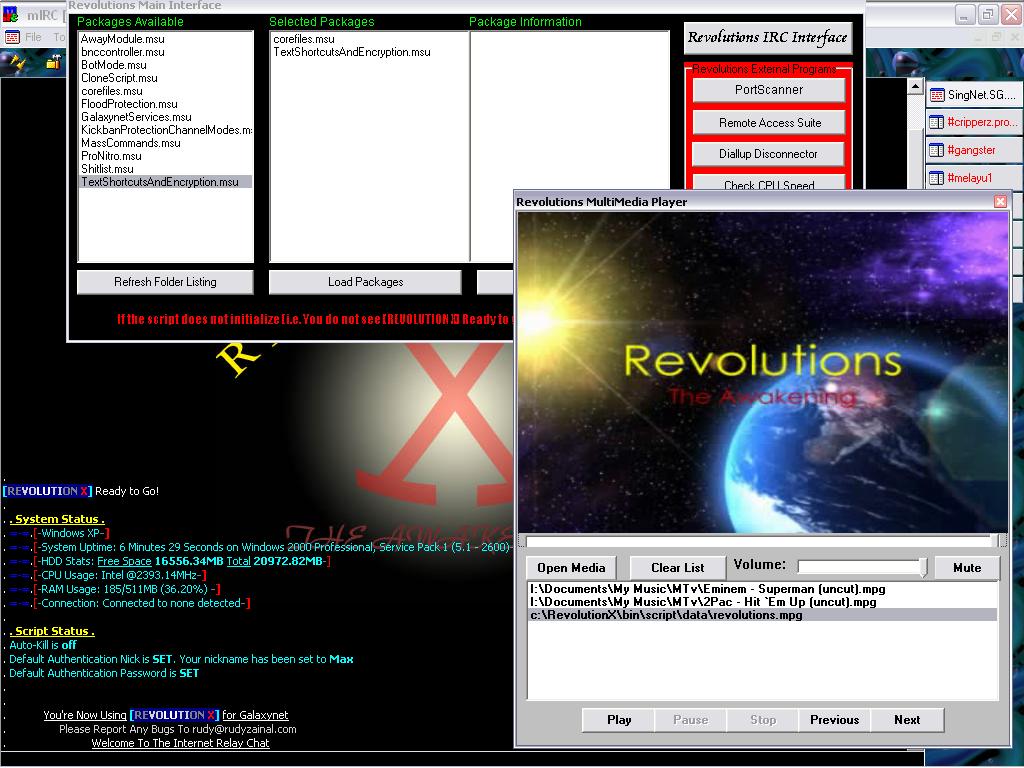Open the status window icon beside File menu
Screen dimensions: 1024x768
(x=12, y=37)
